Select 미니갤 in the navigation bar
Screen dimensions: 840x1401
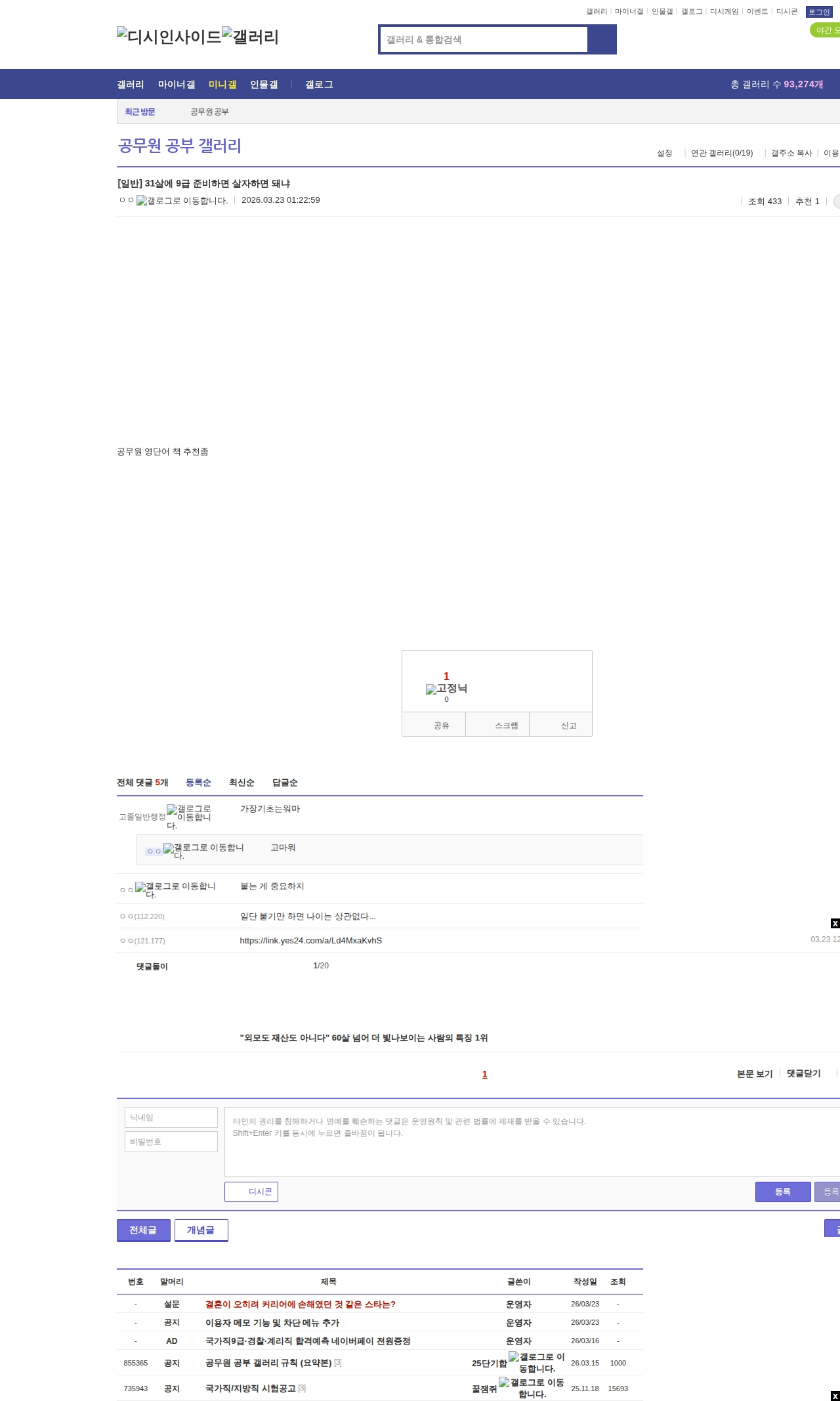222,85
